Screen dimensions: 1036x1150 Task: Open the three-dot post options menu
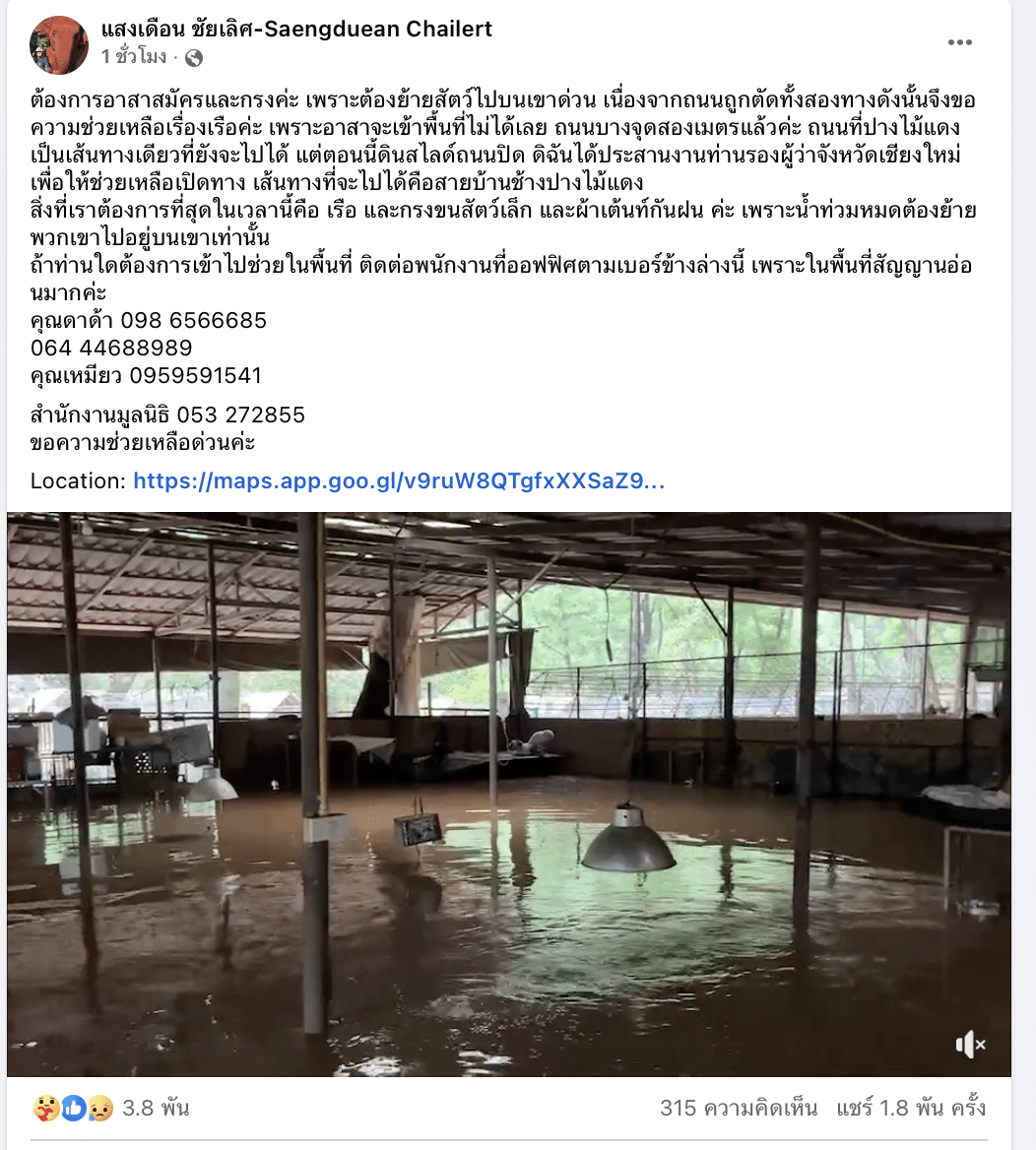960,42
